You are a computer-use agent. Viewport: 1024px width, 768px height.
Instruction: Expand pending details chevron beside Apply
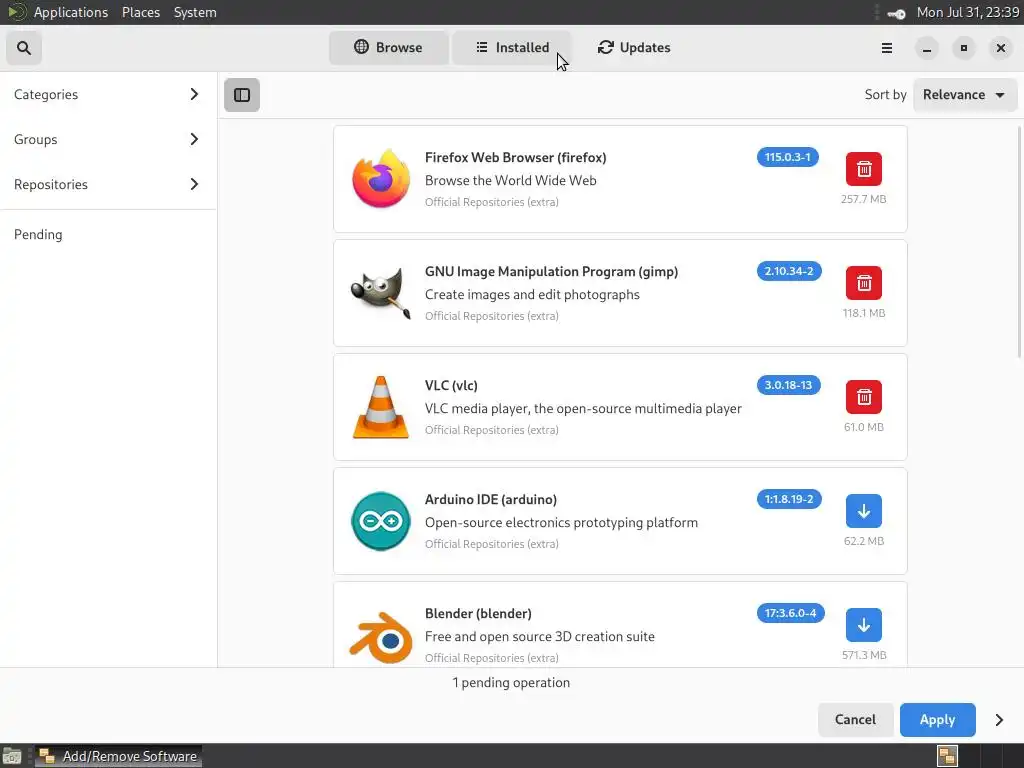click(x=999, y=720)
